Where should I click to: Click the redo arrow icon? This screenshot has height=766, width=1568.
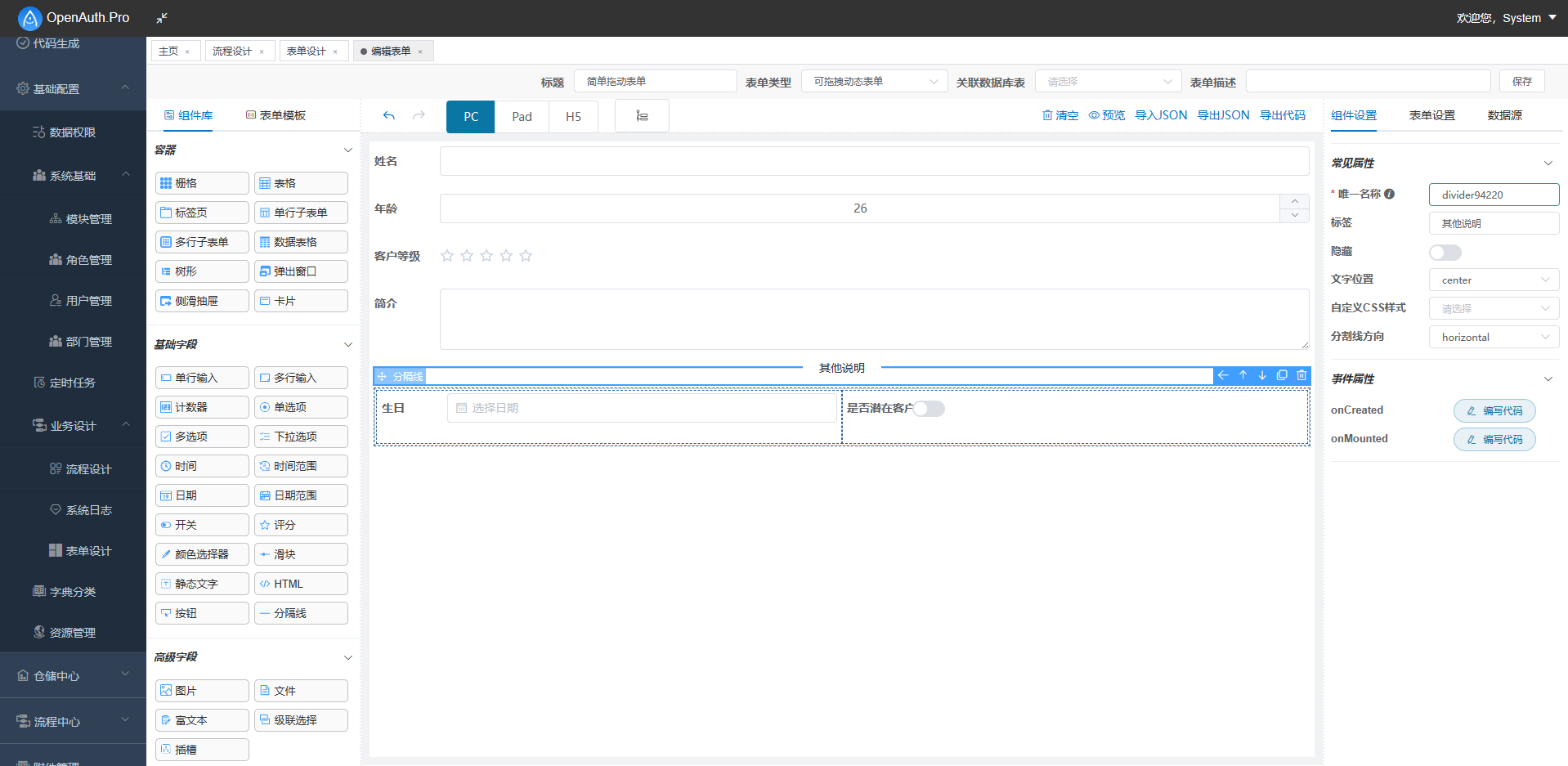coord(419,116)
